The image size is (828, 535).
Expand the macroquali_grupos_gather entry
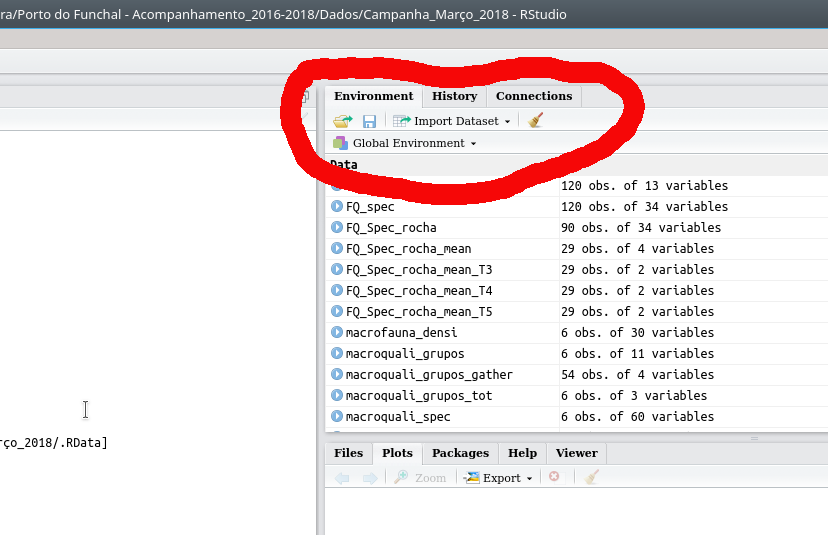tap(336, 374)
